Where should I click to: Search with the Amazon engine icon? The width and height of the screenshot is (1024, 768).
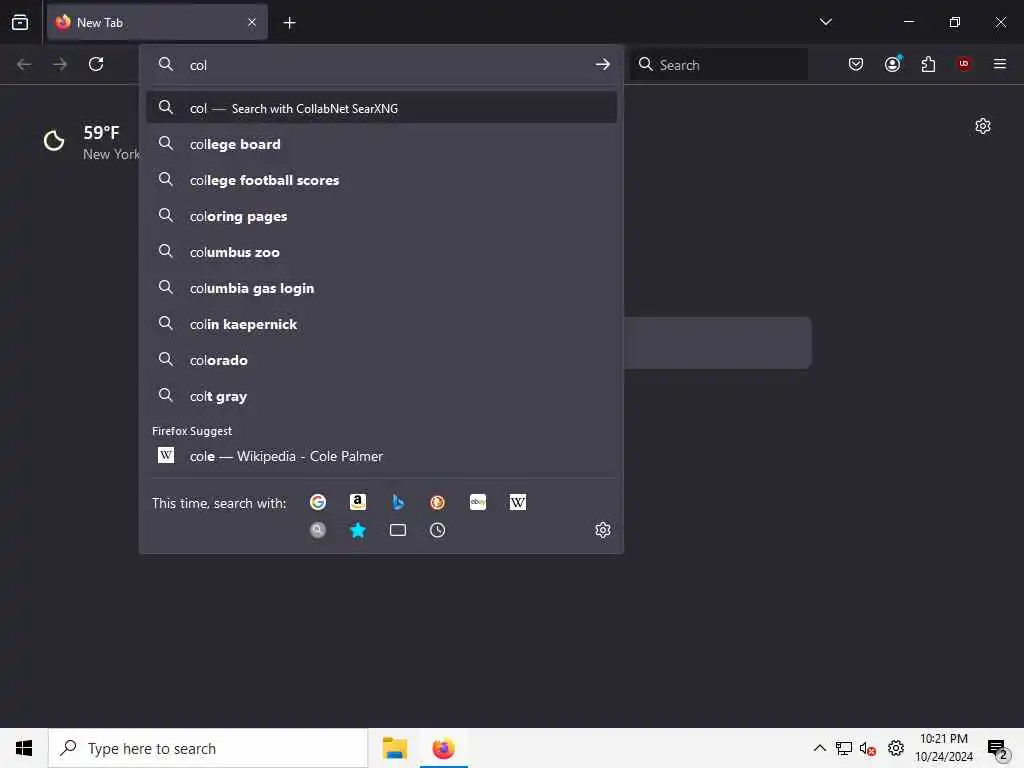pyautogui.click(x=358, y=502)
